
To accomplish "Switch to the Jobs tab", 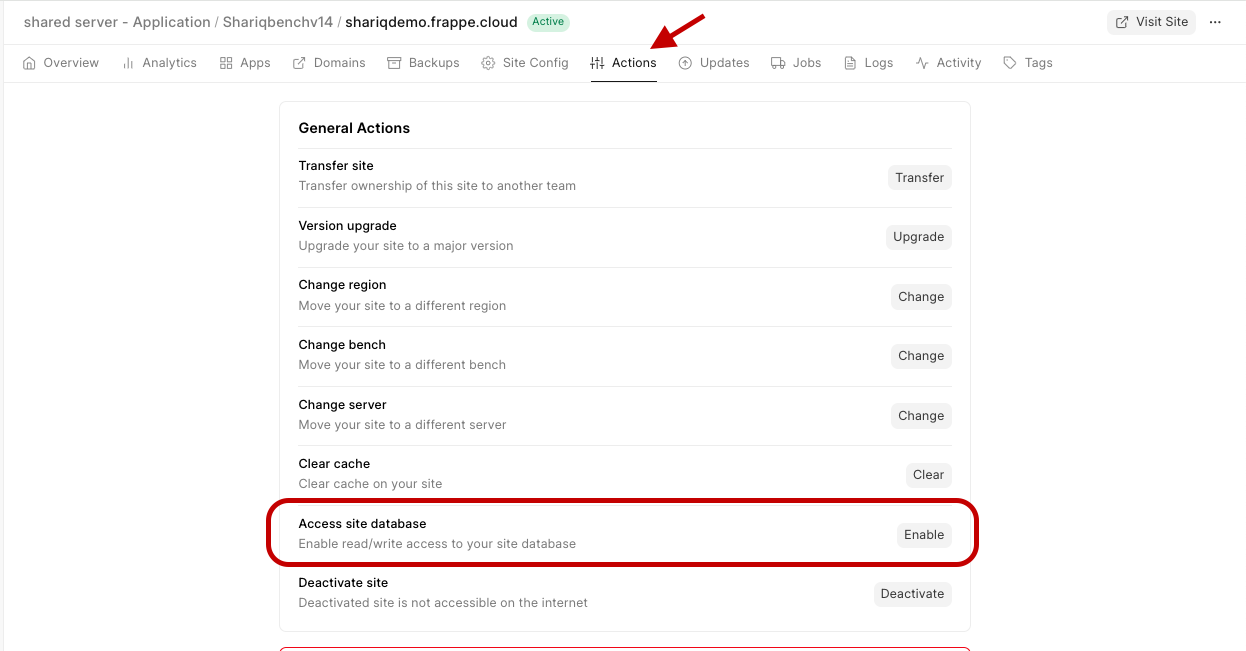I will 796,63.
